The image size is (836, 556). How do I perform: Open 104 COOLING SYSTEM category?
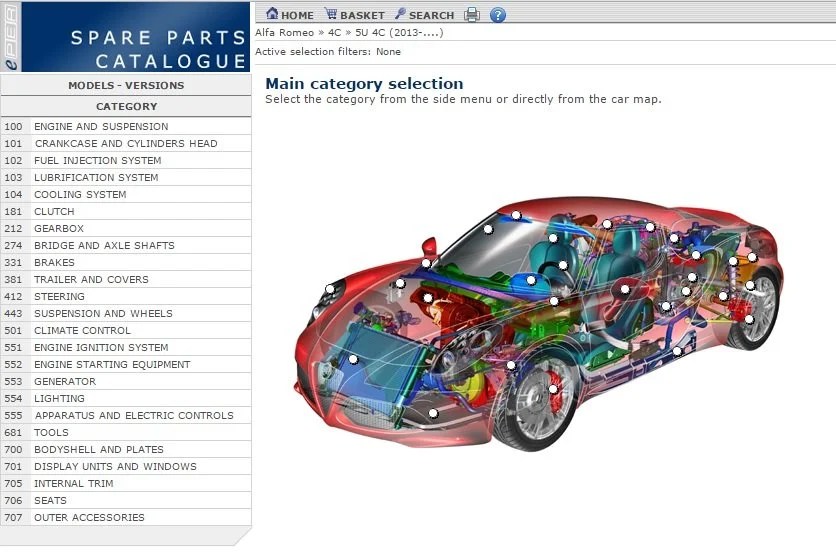coord(126,195)
